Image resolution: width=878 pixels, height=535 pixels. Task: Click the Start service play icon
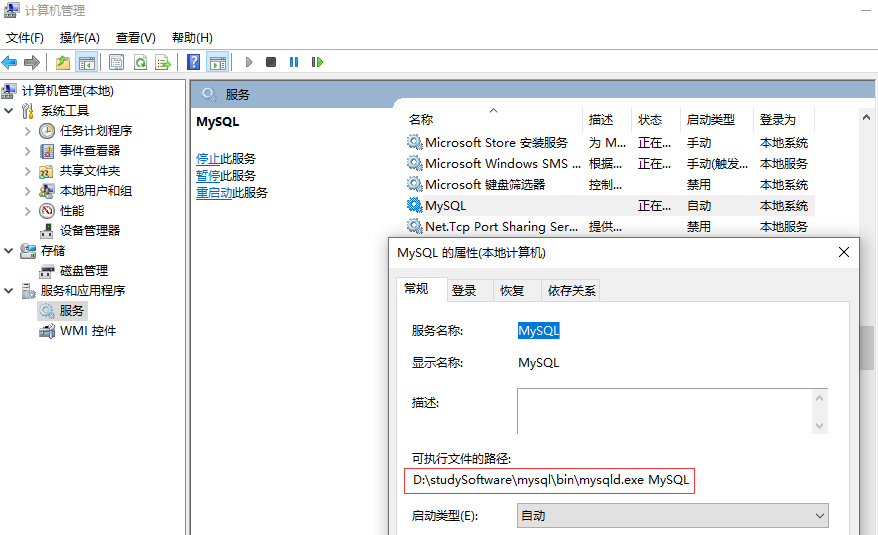pos(249,62)
